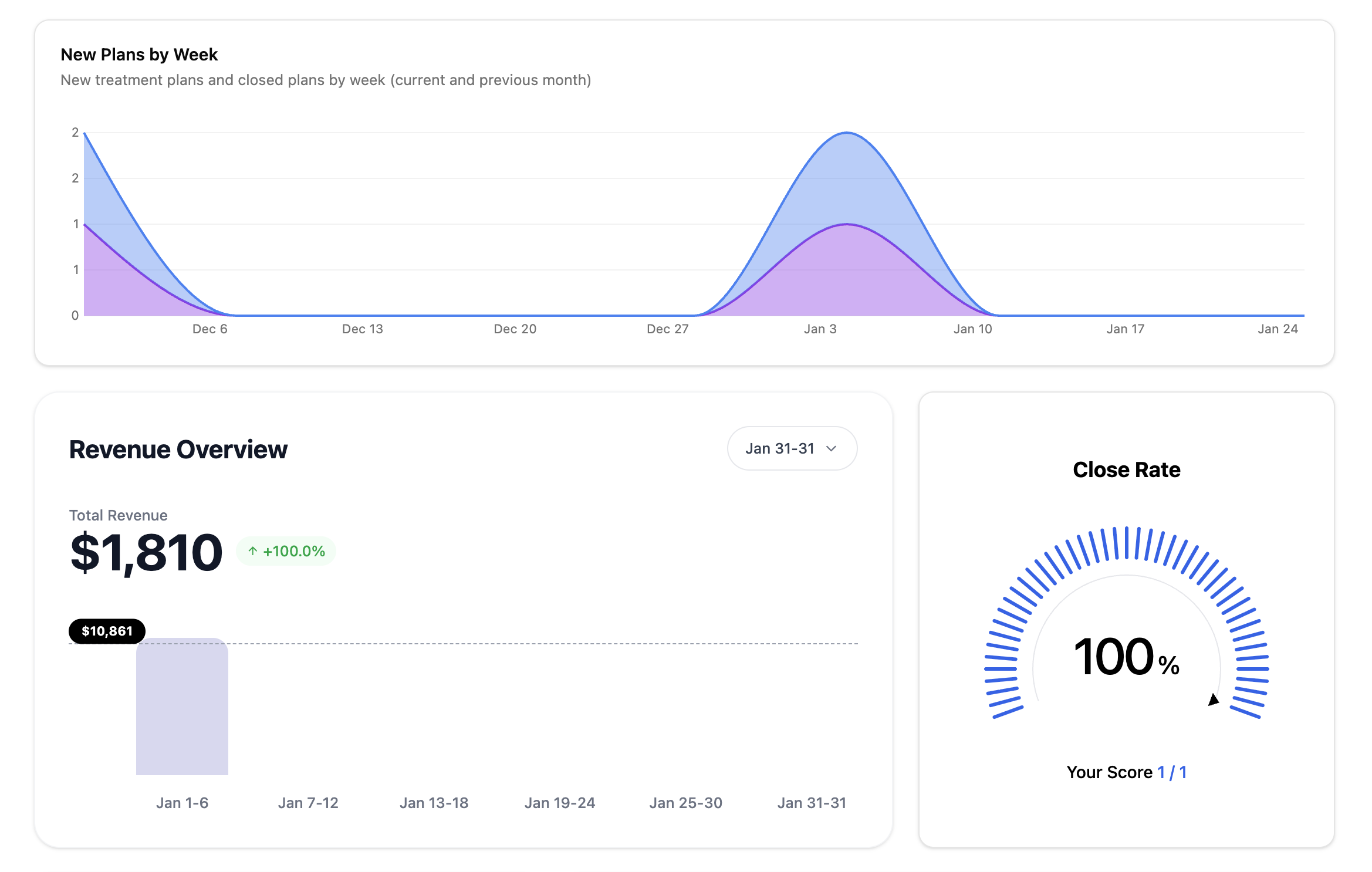This screenshot has height=872, width=1372.
Task: Open the Jan 31-31 date range dropdown
Action: pos(791,448)
